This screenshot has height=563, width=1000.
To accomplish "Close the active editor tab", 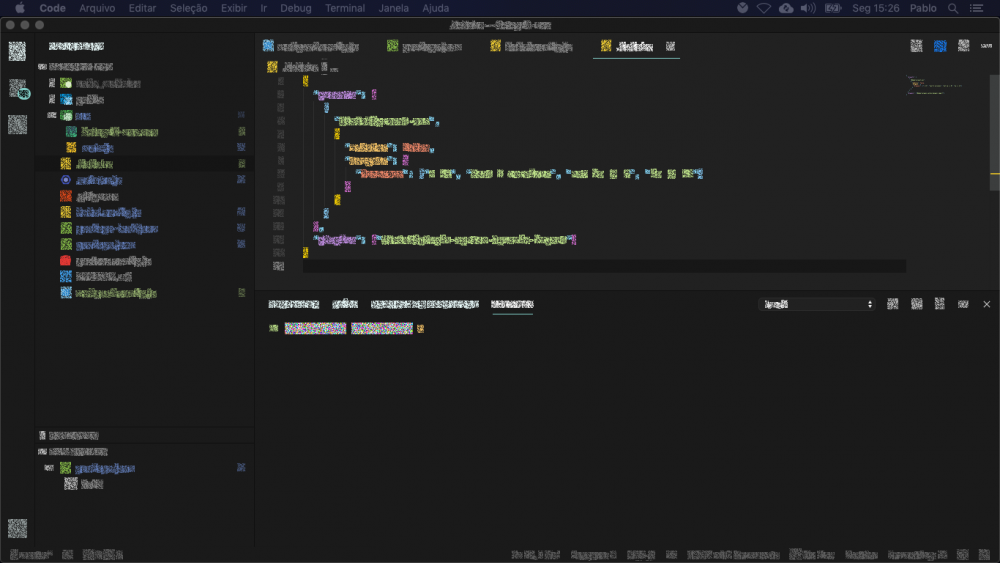I will coord(670,46).
